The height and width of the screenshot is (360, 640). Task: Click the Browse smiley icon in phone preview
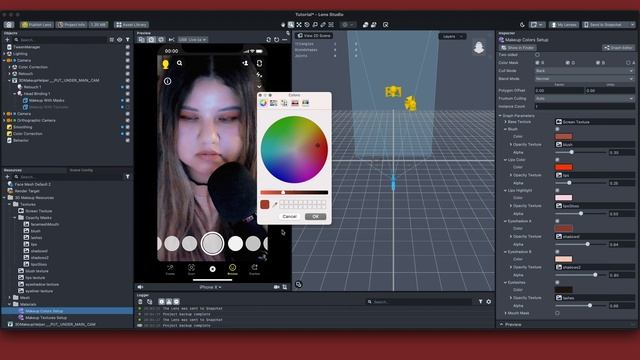click(232, 269)
